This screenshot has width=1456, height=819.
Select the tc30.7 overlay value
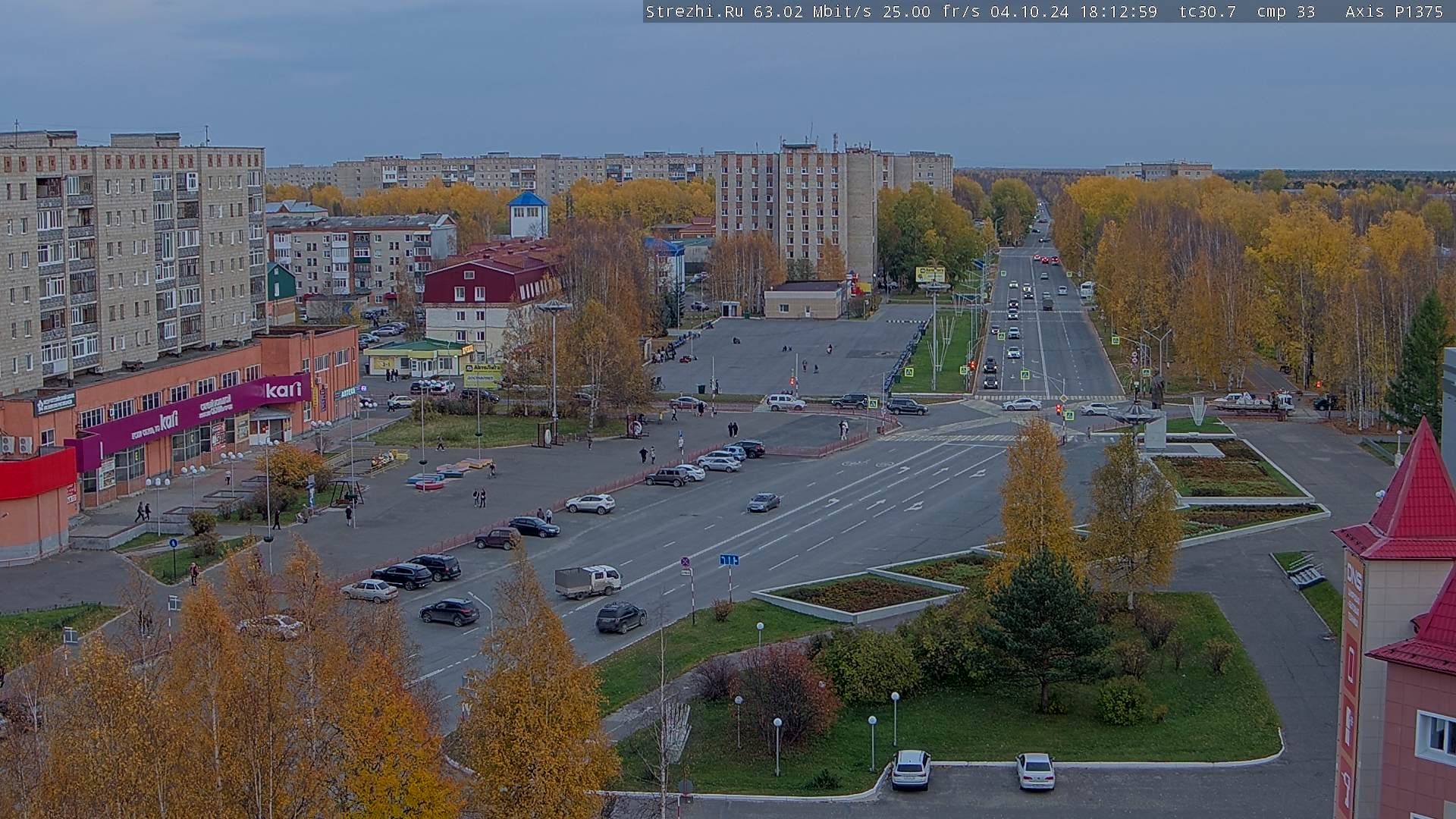1207,11
